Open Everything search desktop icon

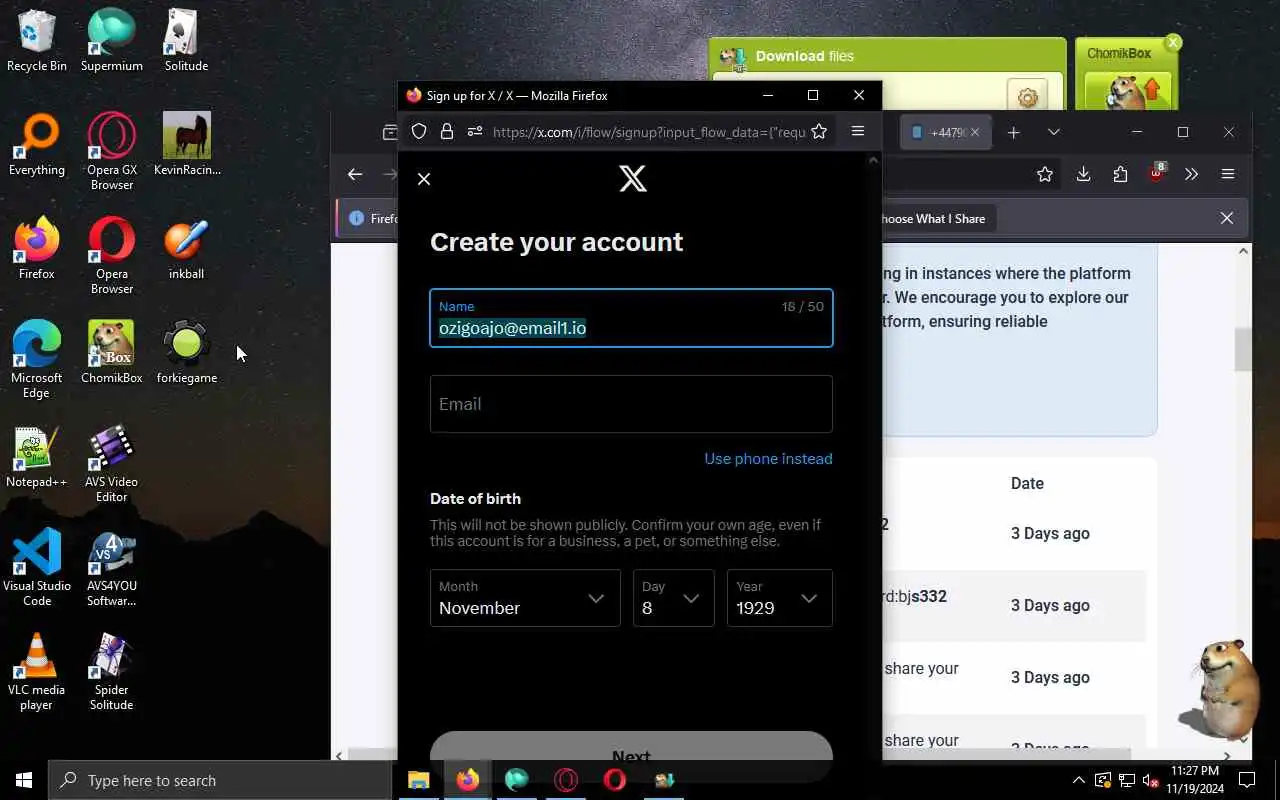(x=37, y=144)
